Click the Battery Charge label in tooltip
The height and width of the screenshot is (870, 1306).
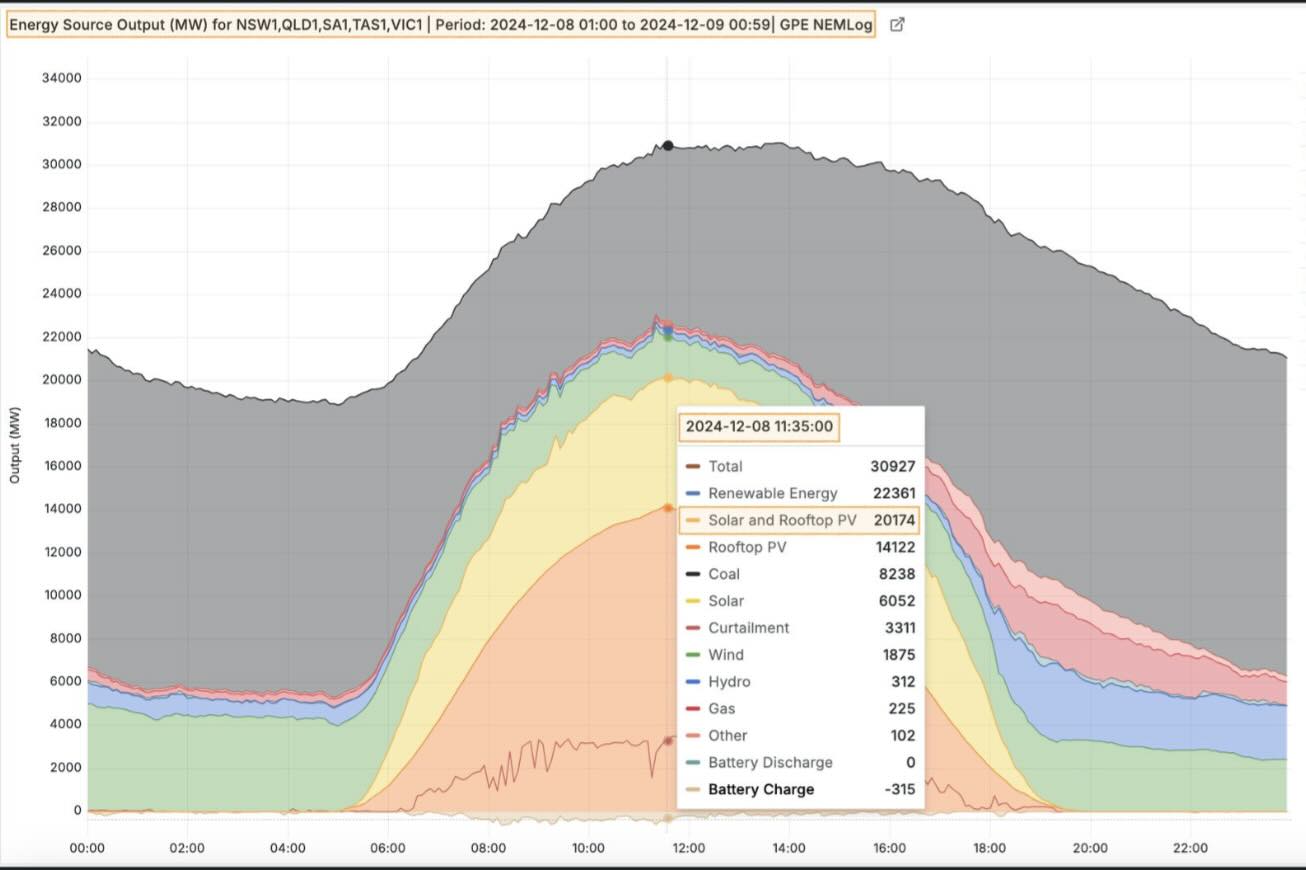coord(761,790)
